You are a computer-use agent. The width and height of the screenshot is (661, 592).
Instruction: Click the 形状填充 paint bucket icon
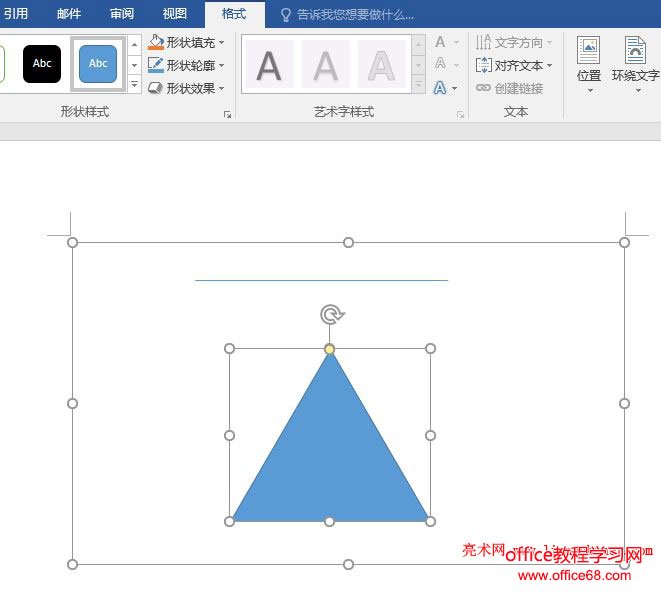tap(156, 42)
